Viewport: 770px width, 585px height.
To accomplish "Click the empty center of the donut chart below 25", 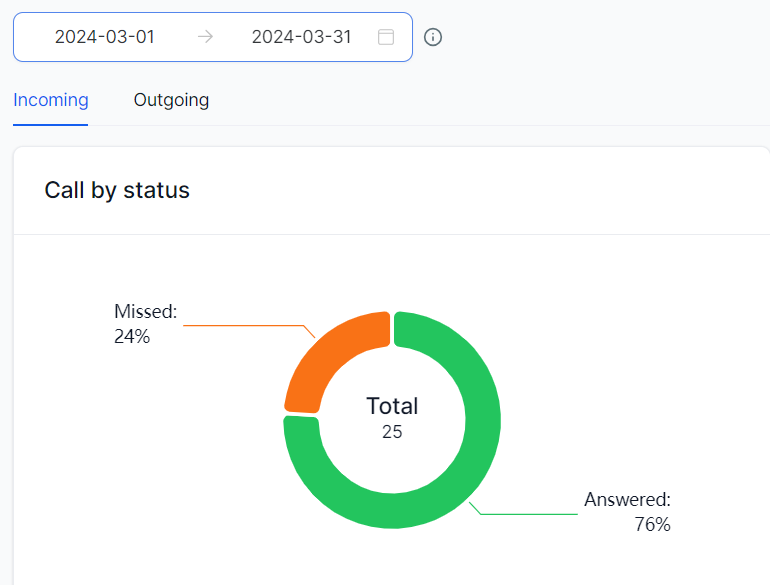I will coord(392,460).
